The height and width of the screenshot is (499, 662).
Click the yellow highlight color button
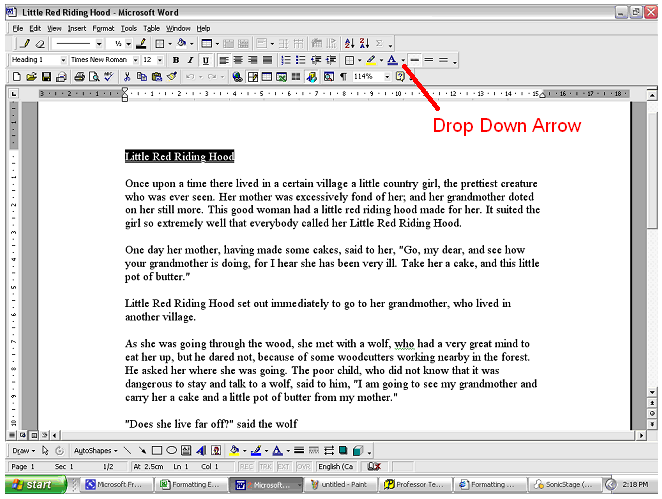[x=370, y=60]
